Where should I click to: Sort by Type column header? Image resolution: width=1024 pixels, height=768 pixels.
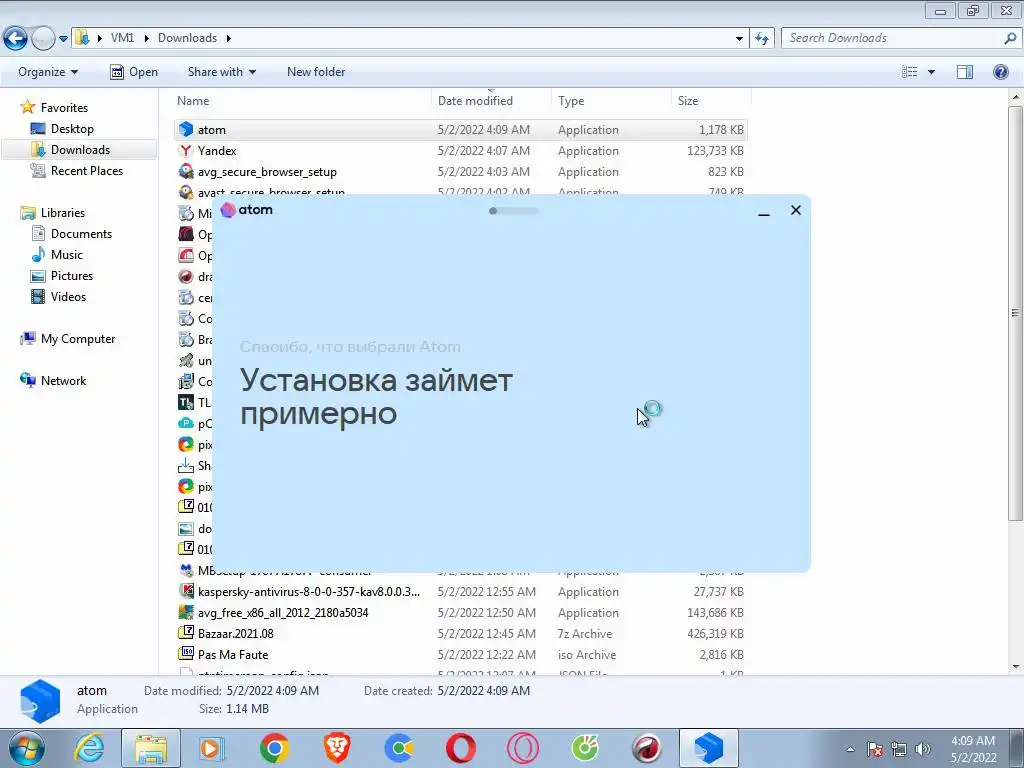pos(571,101)
